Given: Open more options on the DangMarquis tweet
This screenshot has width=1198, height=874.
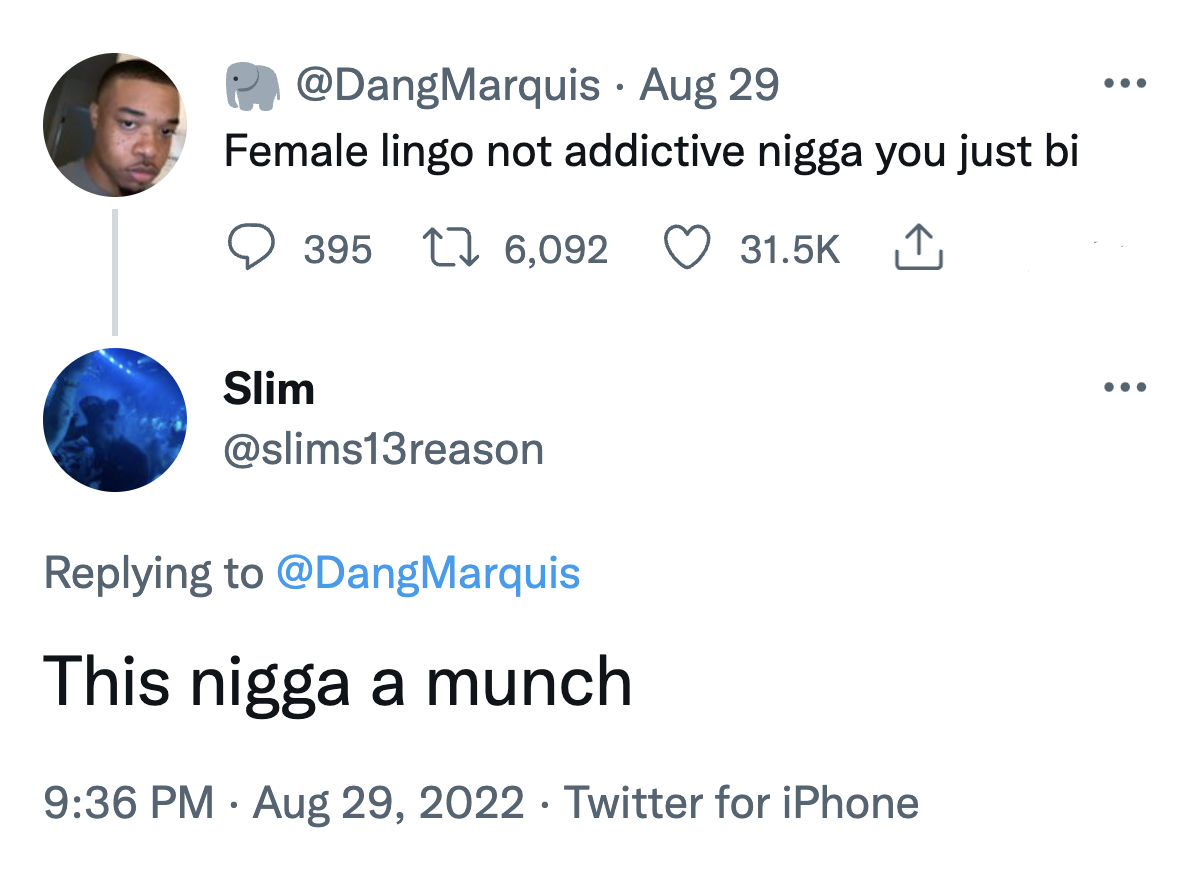Looking at the screenshot, I should [1126, 85].
